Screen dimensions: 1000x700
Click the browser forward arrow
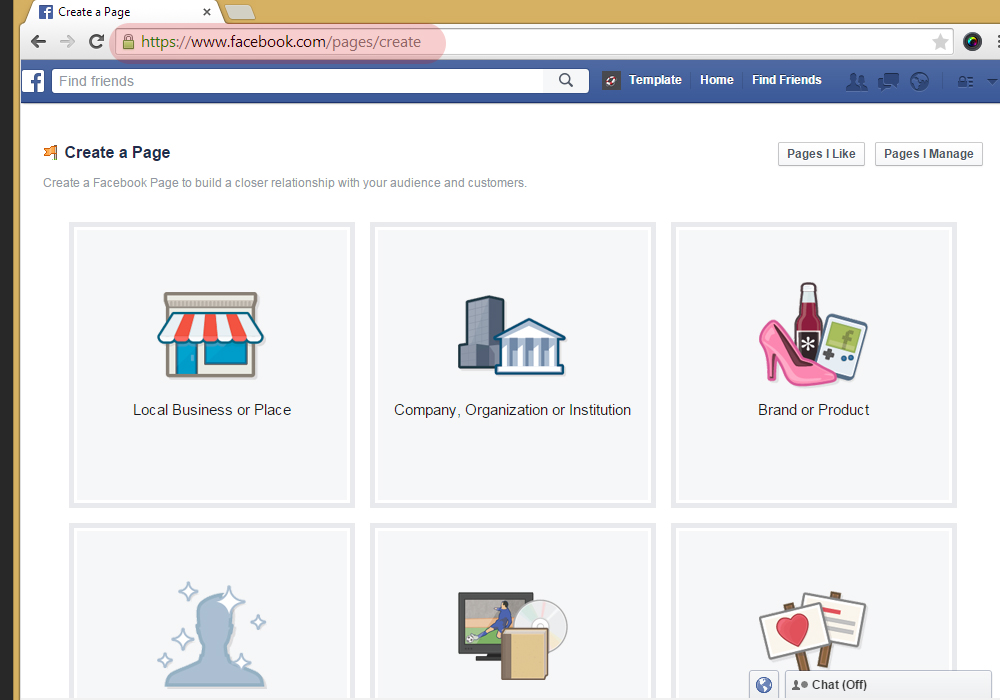coord(67,42)
